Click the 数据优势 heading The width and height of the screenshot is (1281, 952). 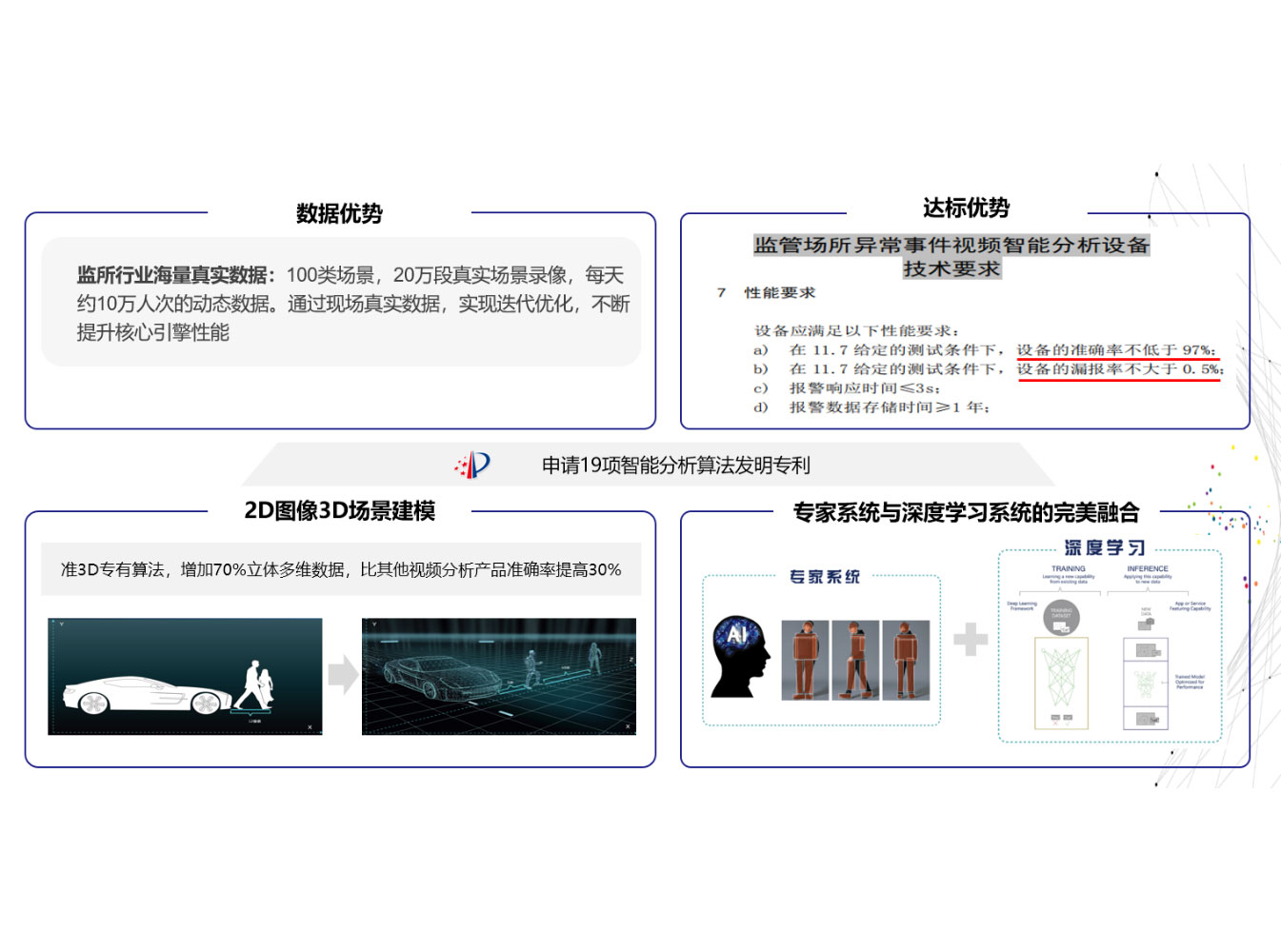tap(339, 213)
